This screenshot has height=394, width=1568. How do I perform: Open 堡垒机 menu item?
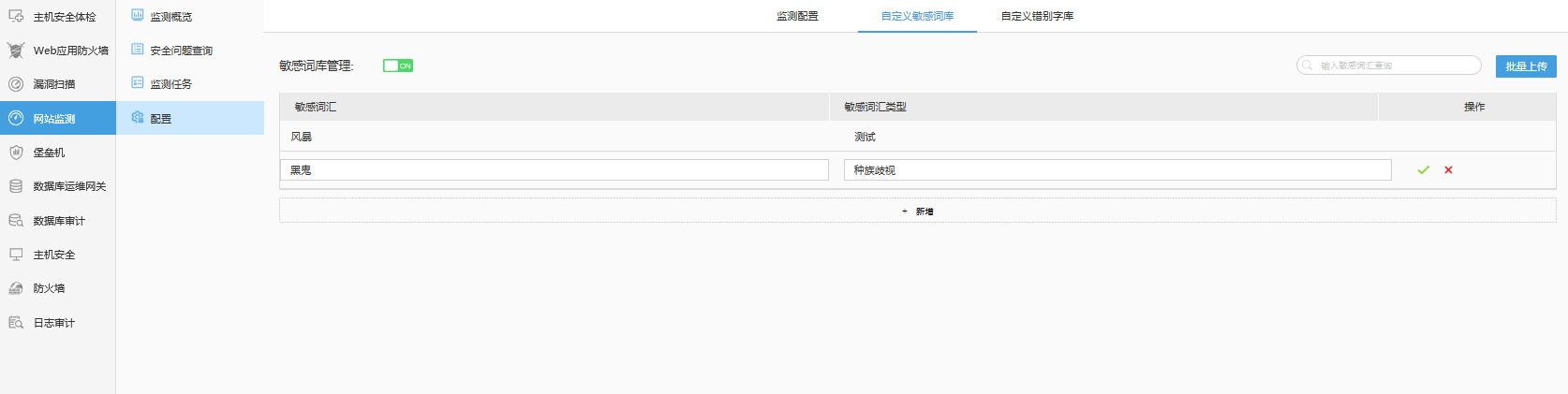(x=58, y=153)
